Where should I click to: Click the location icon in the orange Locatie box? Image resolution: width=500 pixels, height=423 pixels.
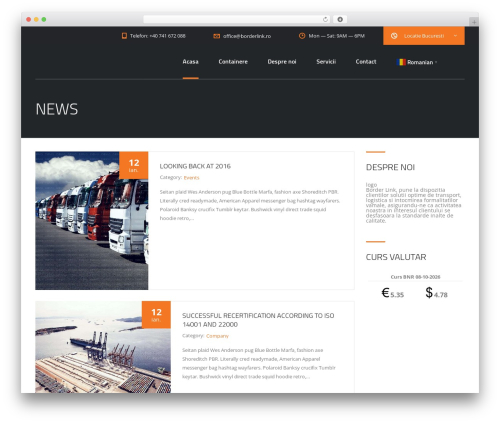(394, 36)
